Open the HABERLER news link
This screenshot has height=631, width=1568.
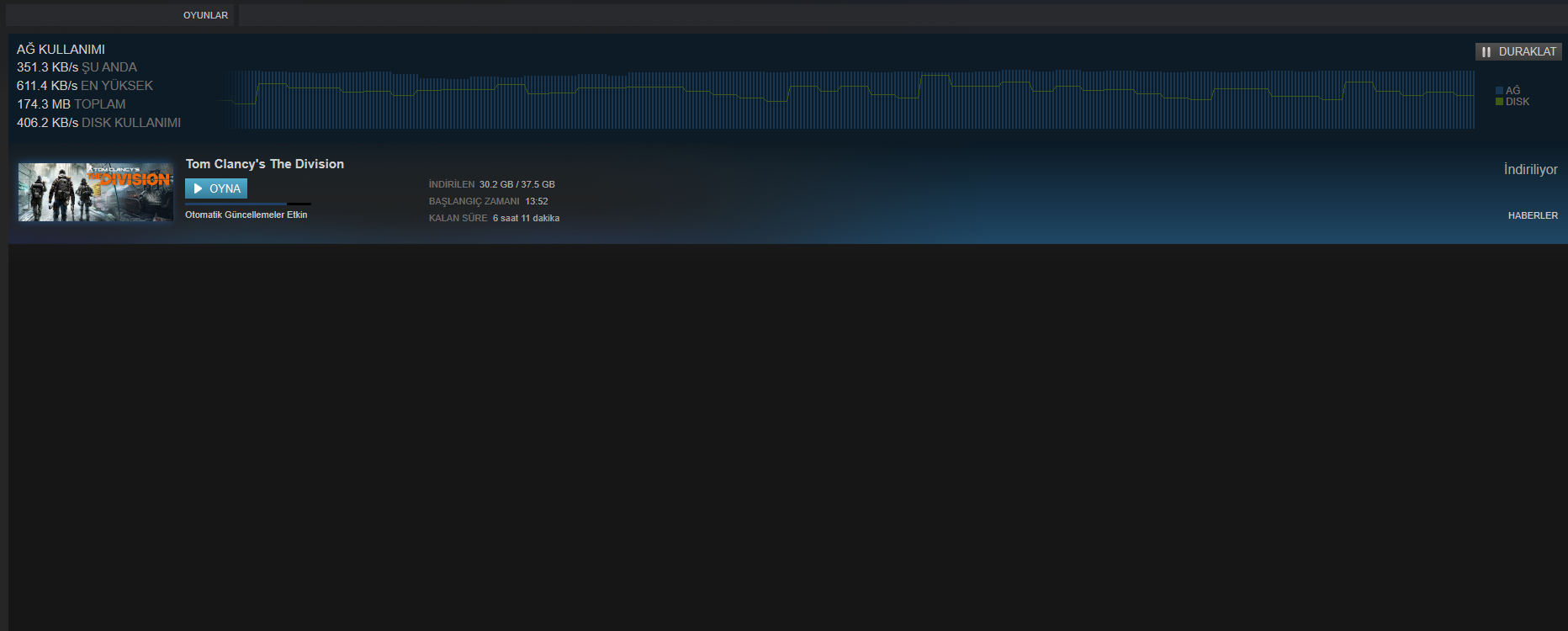pos(1533,215)
